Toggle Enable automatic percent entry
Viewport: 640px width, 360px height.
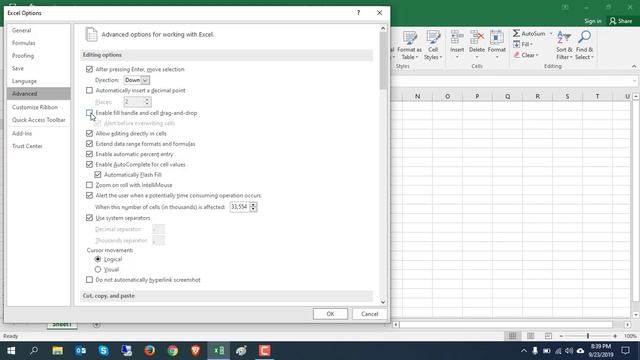[89, 154]
